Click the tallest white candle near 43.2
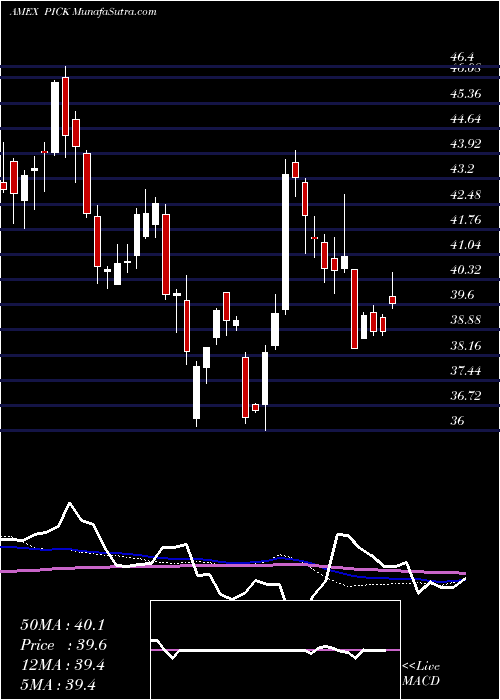Viewport: 500px width, 700px height. (285, 242)
